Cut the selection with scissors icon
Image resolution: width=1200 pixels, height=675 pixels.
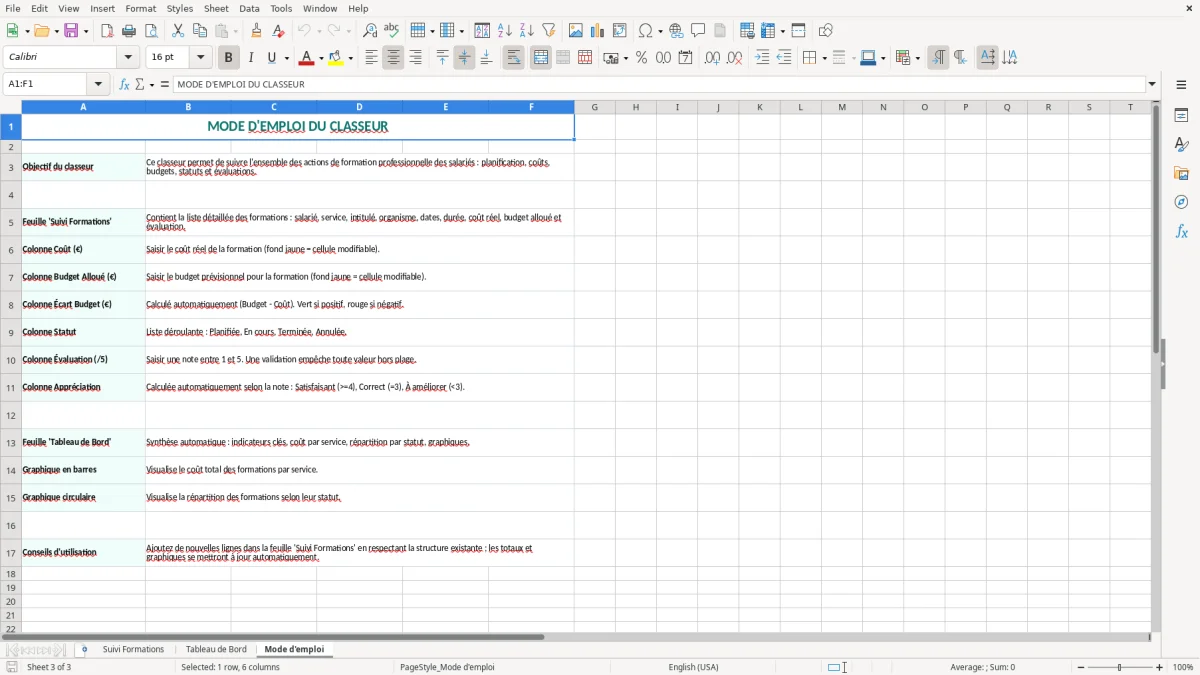(x=178, y=31)
